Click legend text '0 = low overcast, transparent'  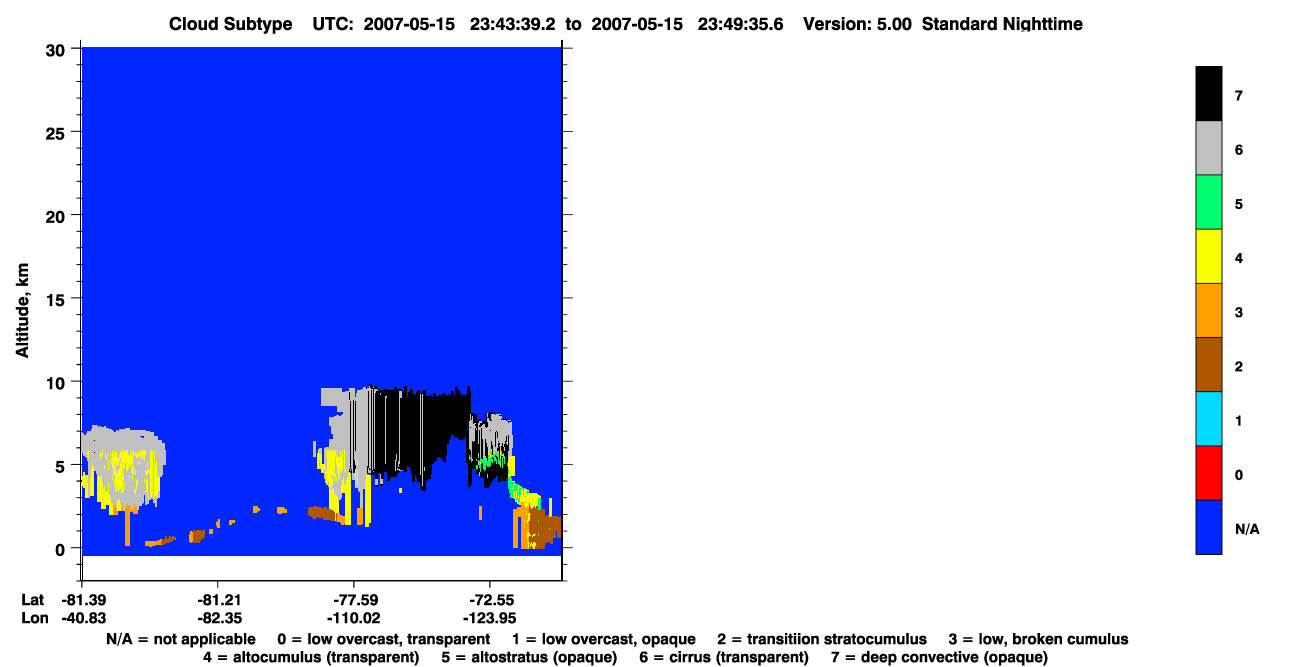[x=383, y=639]
